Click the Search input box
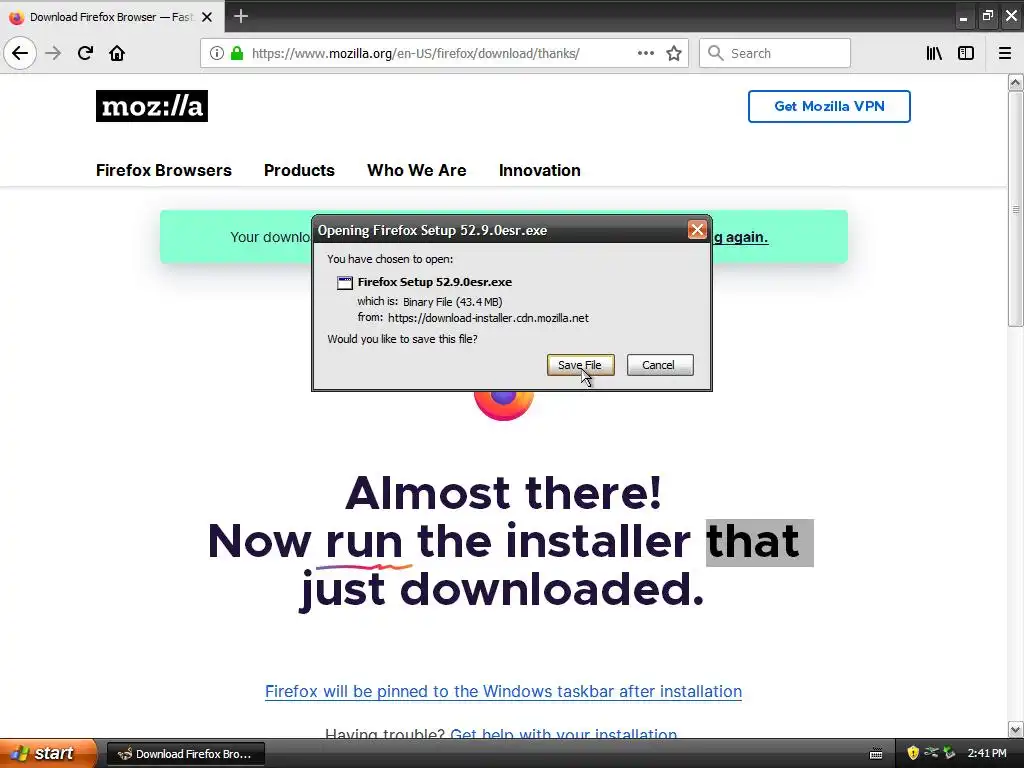 775,53
